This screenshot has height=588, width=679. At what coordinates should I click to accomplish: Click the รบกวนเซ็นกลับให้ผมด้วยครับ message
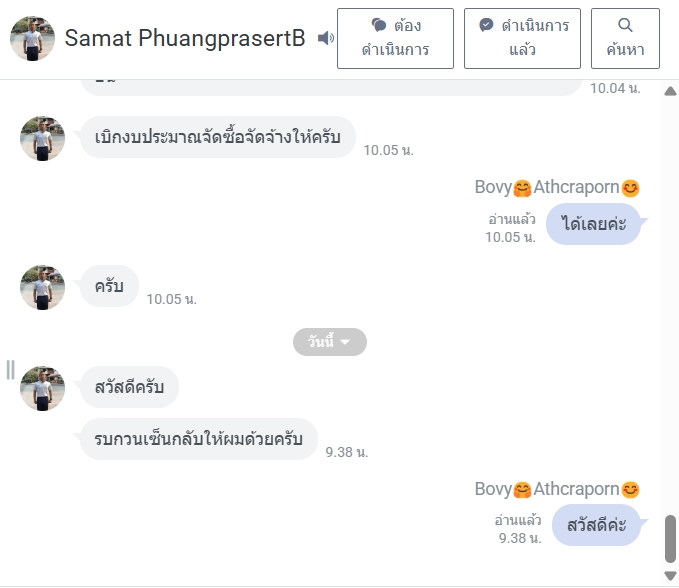[198, 439]
